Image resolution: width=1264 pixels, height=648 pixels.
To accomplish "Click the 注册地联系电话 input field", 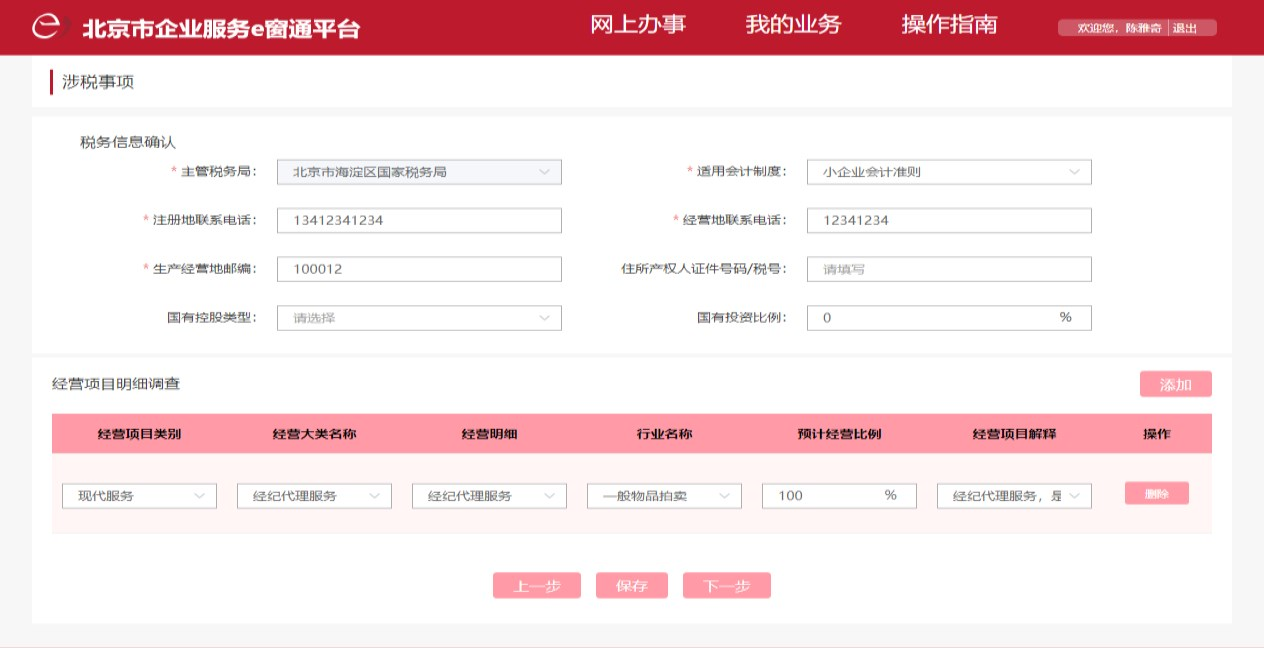I will pos(419,220).
